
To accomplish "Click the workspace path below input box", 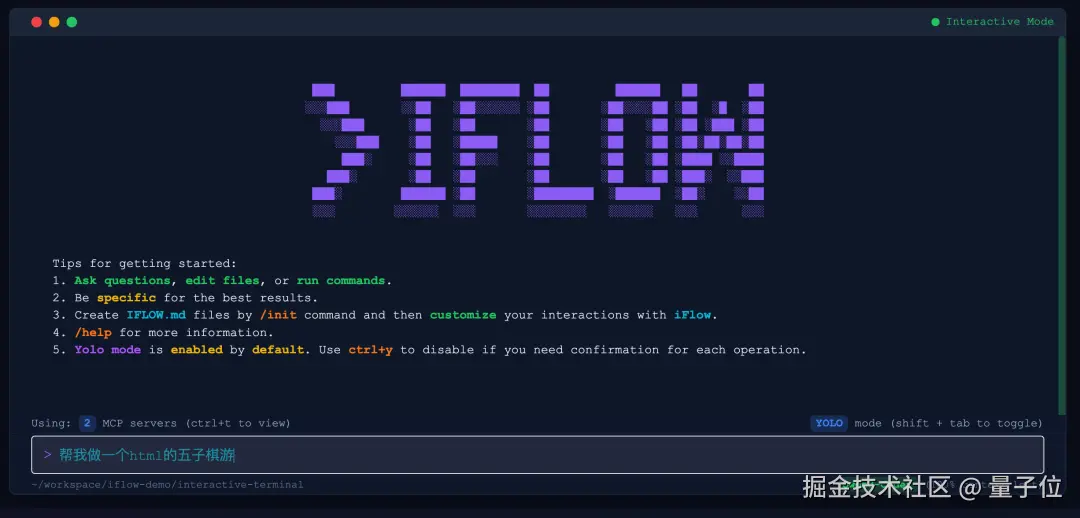I will [x=167, y=484].
